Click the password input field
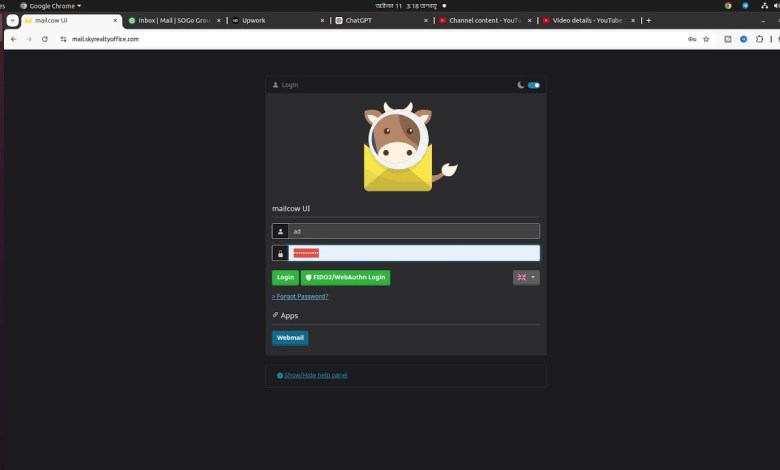This screenshot has width=780, height=470. (x=414, y=253)
